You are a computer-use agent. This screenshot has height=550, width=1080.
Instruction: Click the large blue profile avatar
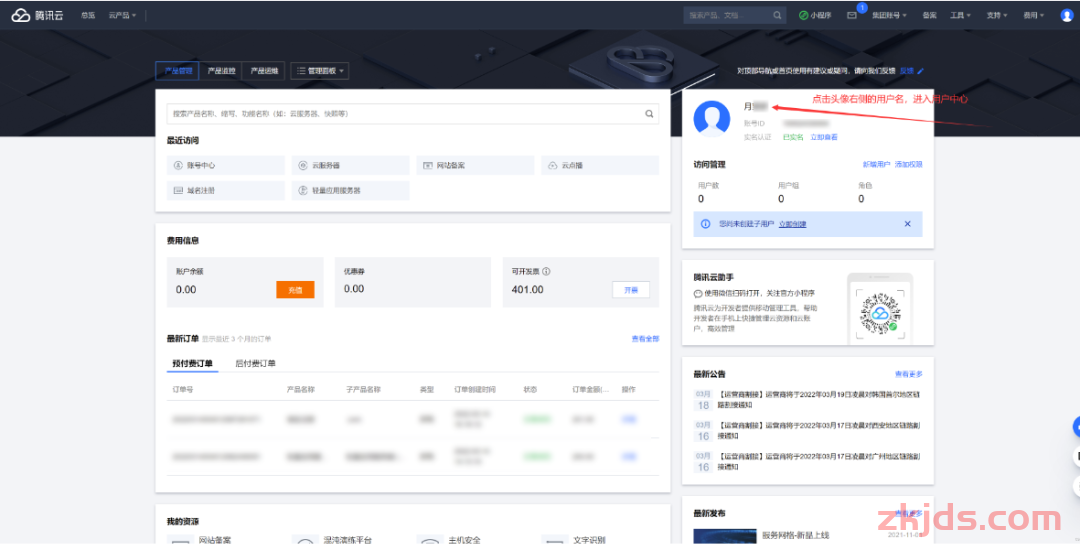(712, 118)
